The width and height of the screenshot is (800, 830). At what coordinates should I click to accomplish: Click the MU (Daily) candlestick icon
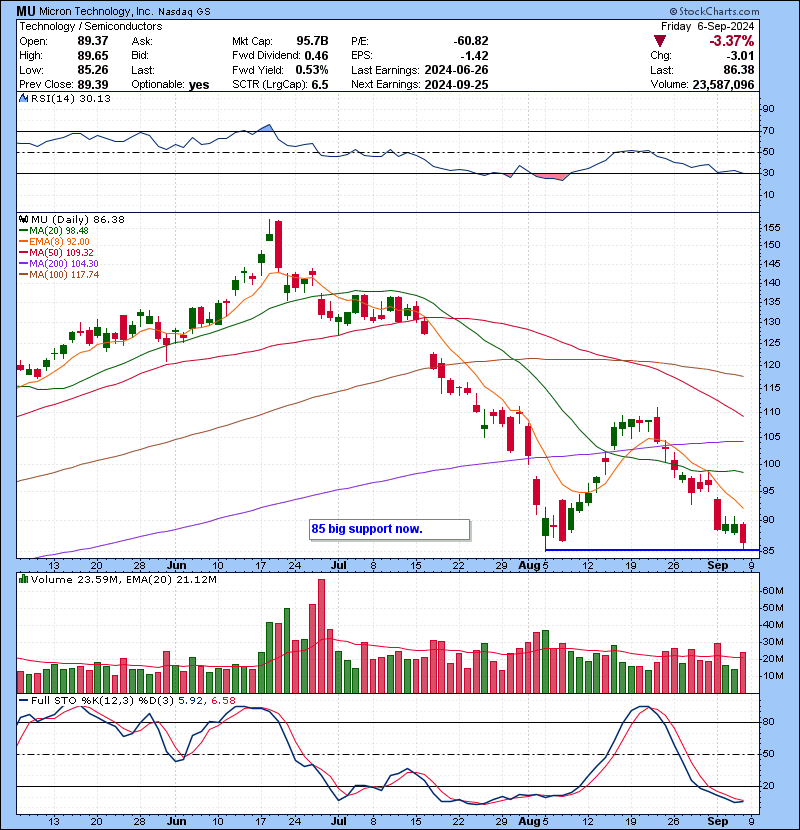[x=23, y=219]
